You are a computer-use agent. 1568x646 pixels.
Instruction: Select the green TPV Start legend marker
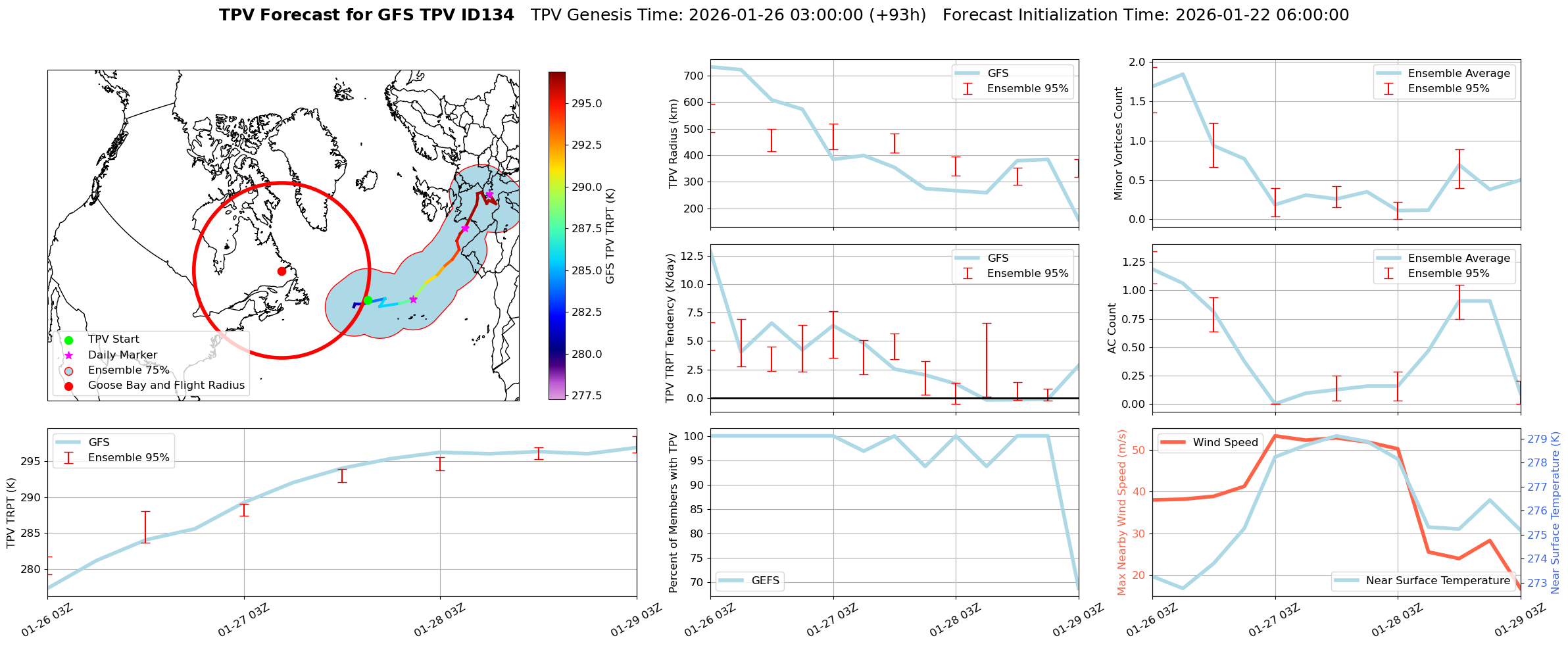click(68, 340)
